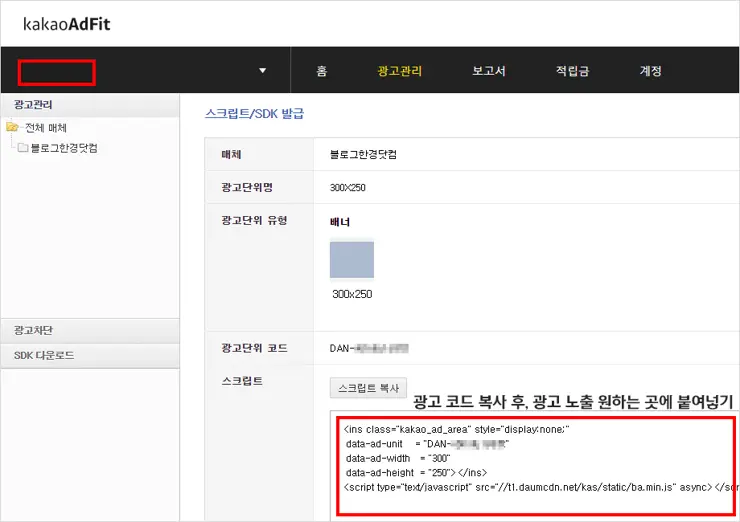
Task: Click the open folder icon for 전체 매체
Action: (x=12, y=127)
